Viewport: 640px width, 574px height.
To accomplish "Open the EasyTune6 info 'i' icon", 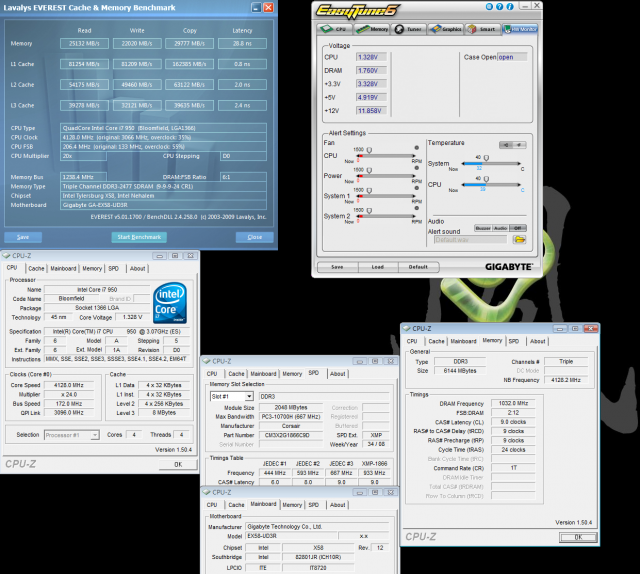I will 510,7.
